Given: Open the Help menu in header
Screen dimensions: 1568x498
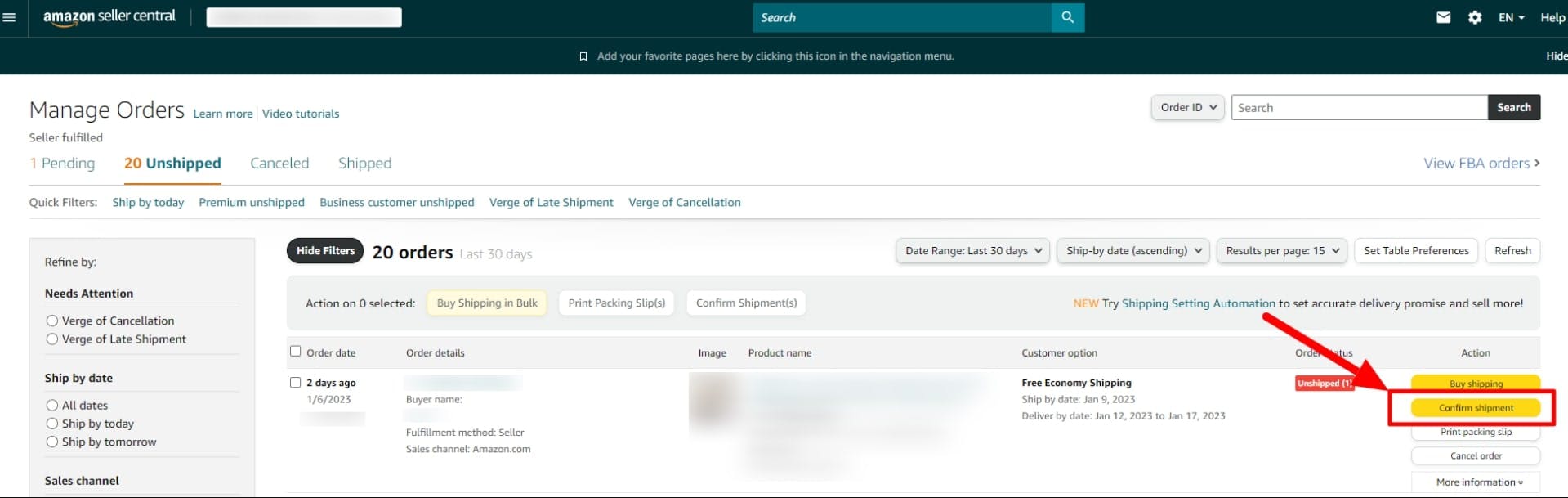Looking at the screenshot, I should (1552, 17).
